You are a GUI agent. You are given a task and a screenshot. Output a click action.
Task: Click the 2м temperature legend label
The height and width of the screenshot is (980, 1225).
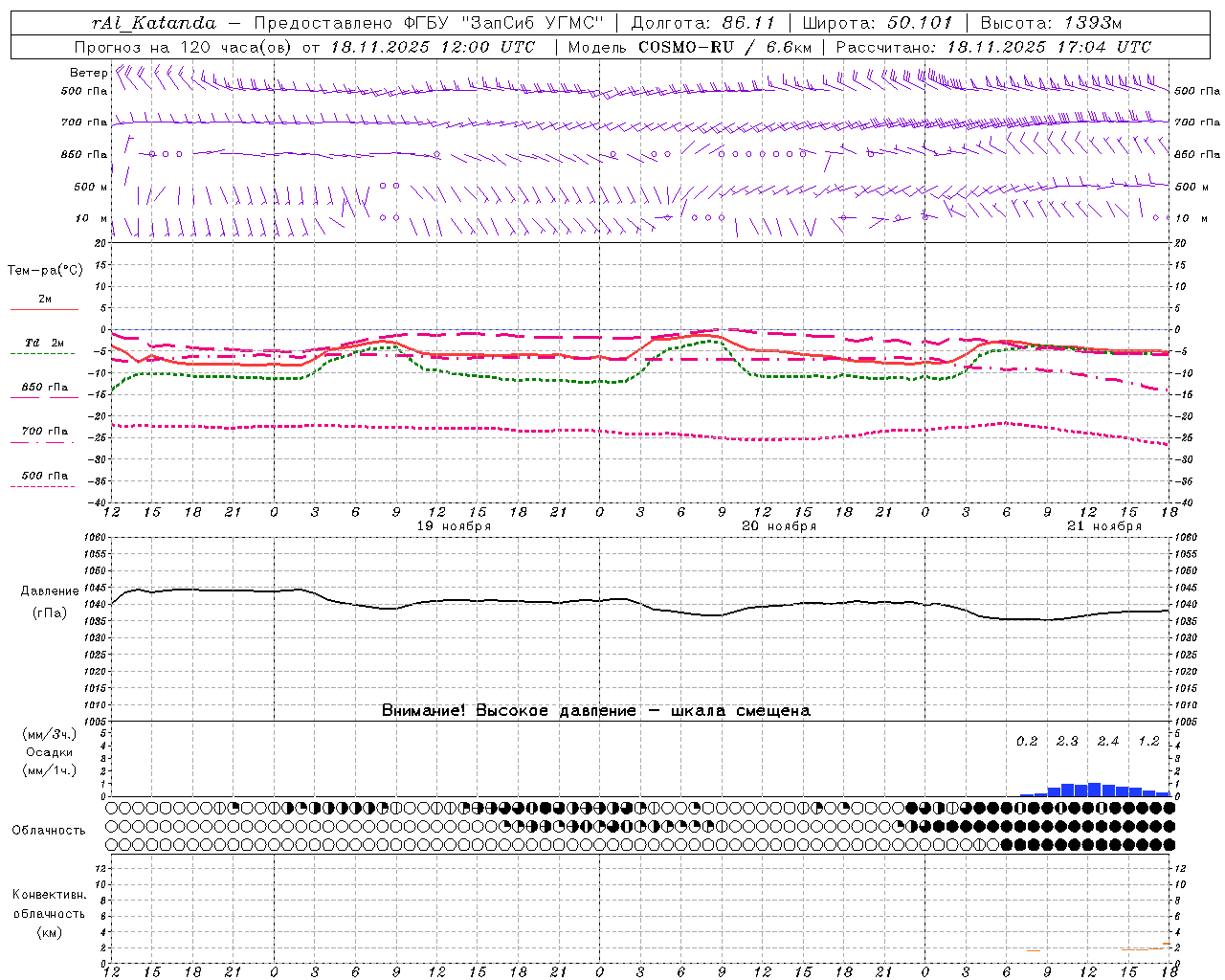(x=45, y=299)
